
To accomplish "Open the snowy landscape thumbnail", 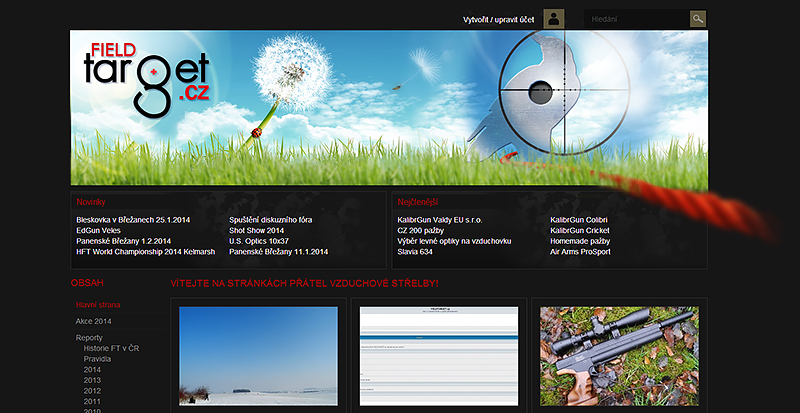I will click(x=258, y=356).
